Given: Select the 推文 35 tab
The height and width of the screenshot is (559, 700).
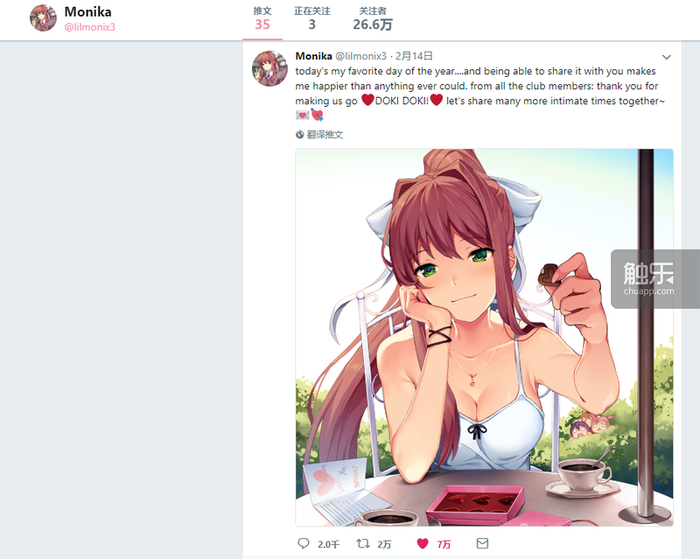Looking at the screenshot, I should pyautogui.click(x=262, y=19).
